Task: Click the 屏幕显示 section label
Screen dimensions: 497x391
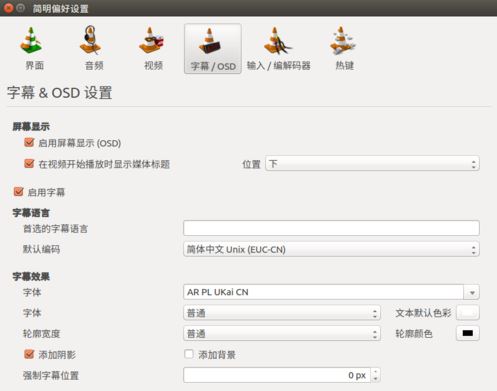Action: [31, 127]
